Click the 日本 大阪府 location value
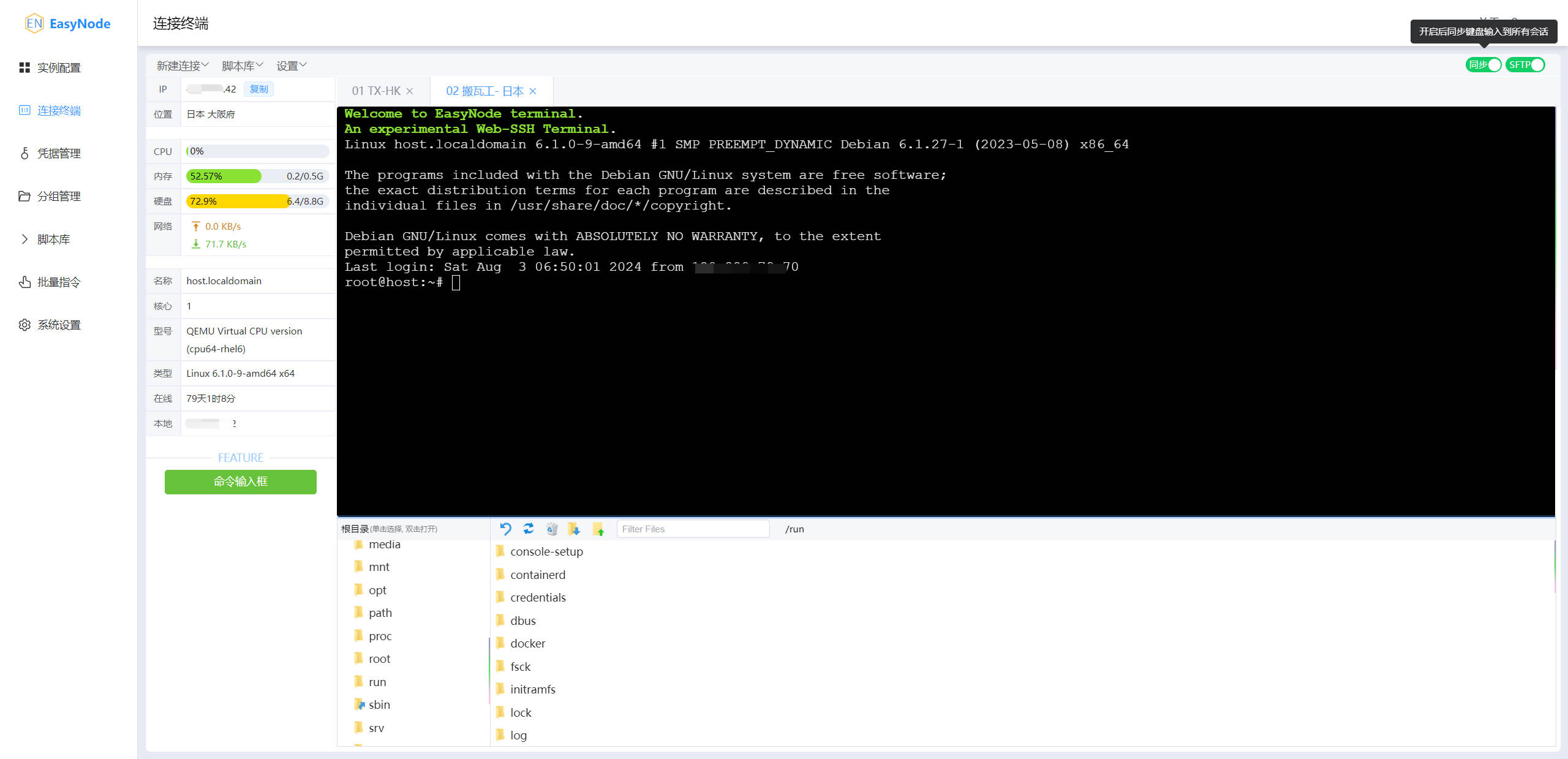1568x759 pixels. click(x=211, y=114)
